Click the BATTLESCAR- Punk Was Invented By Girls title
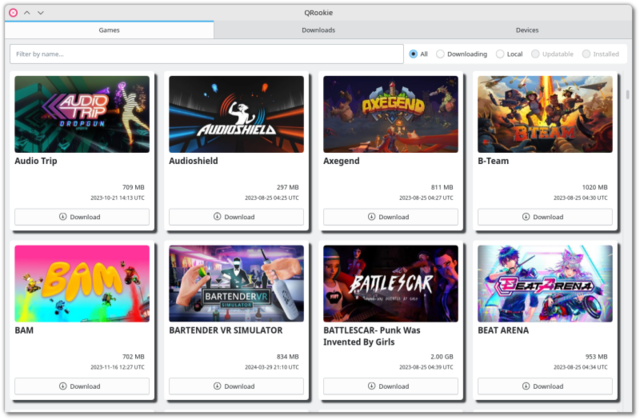This screenshot has width=640, height=420. pos(372,336)
